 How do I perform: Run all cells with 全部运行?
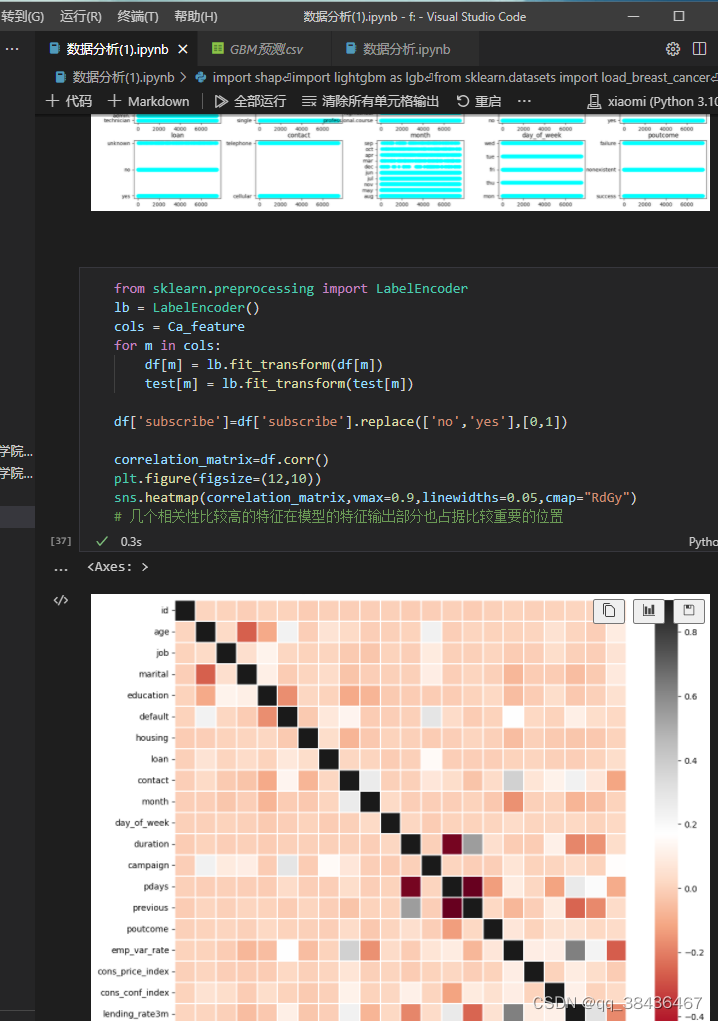(251, 101)
